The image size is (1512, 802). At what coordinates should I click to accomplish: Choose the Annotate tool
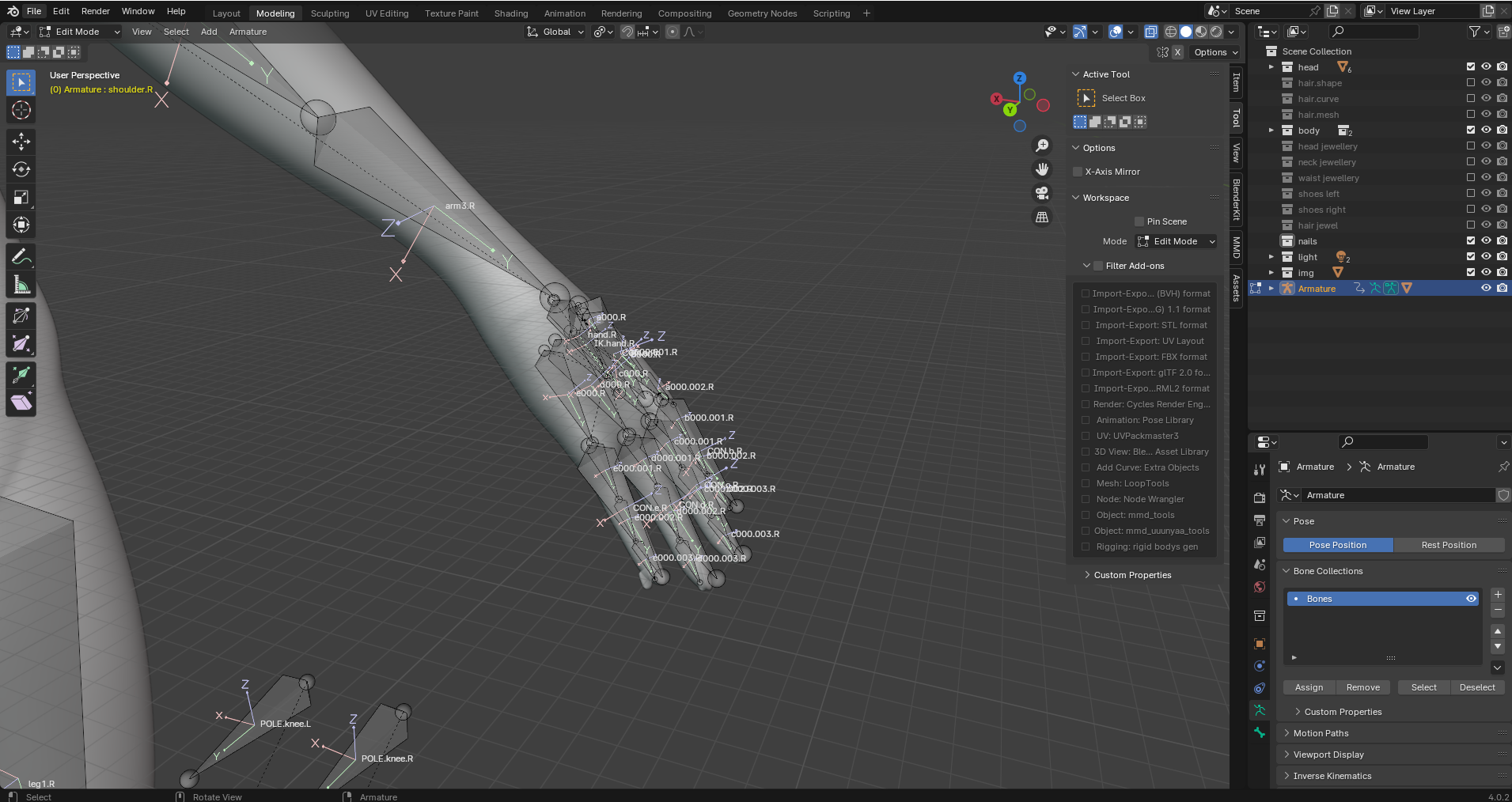coord(21,256)
